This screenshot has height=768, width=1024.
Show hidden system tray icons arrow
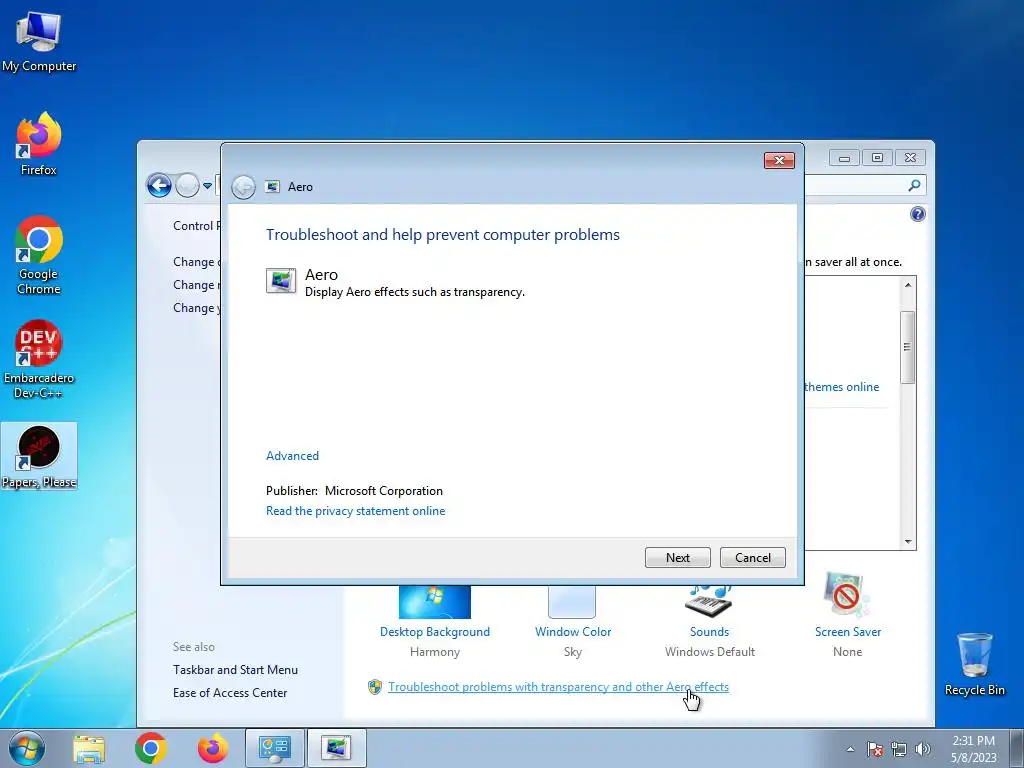click(850, 749)
